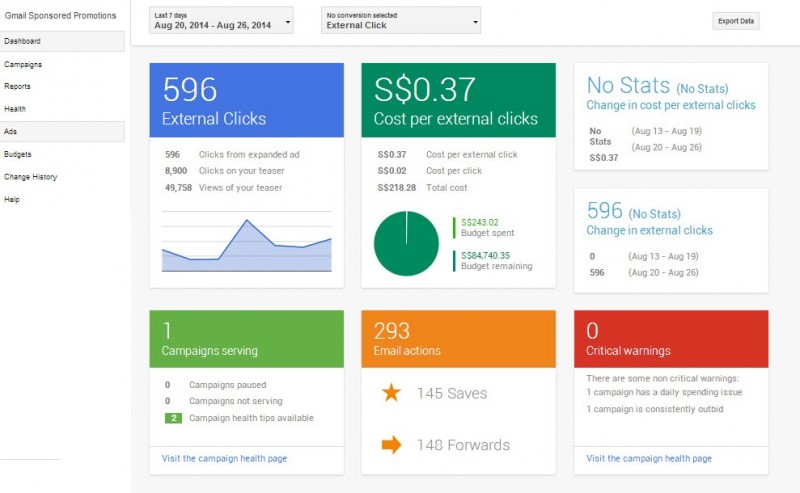Image resolution: width=800 pixels, height=493 pixels.
Task: Click Visit the campaign health page under Critical warnings
Action: [x=649, y=458]
